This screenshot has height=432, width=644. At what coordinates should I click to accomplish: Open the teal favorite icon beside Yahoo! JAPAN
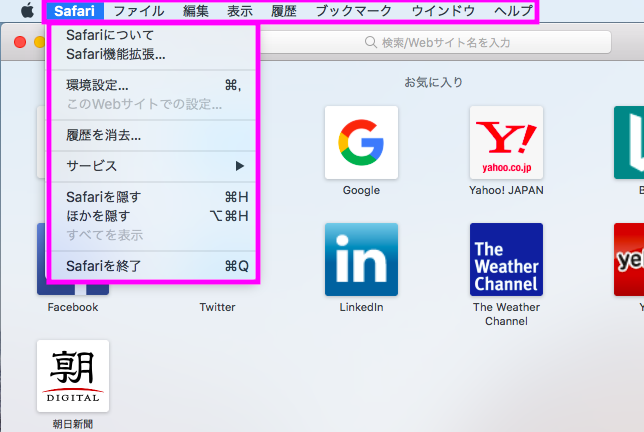(x=629, y=142)
